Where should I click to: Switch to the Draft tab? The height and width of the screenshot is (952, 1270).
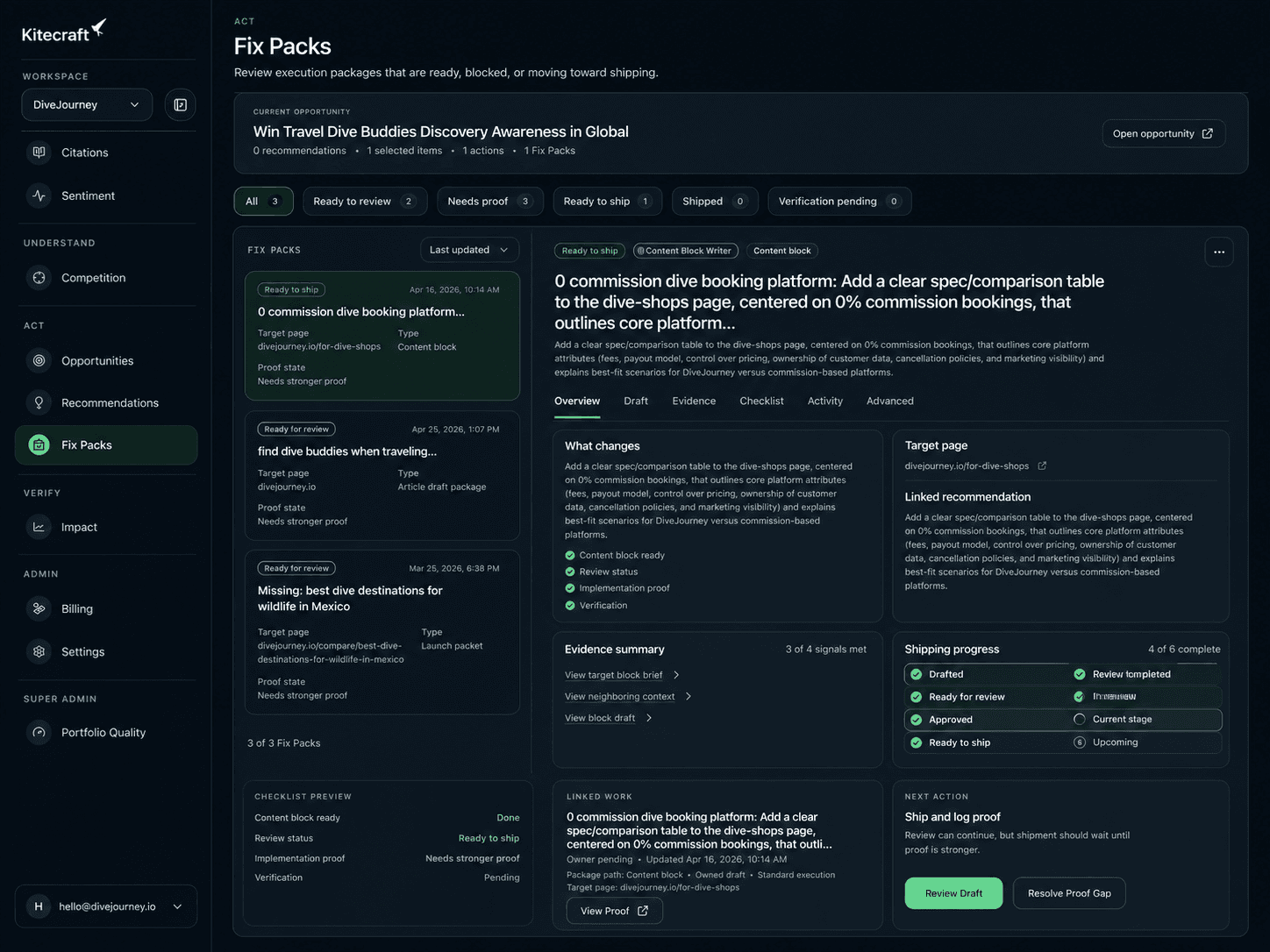pos(636,401)
